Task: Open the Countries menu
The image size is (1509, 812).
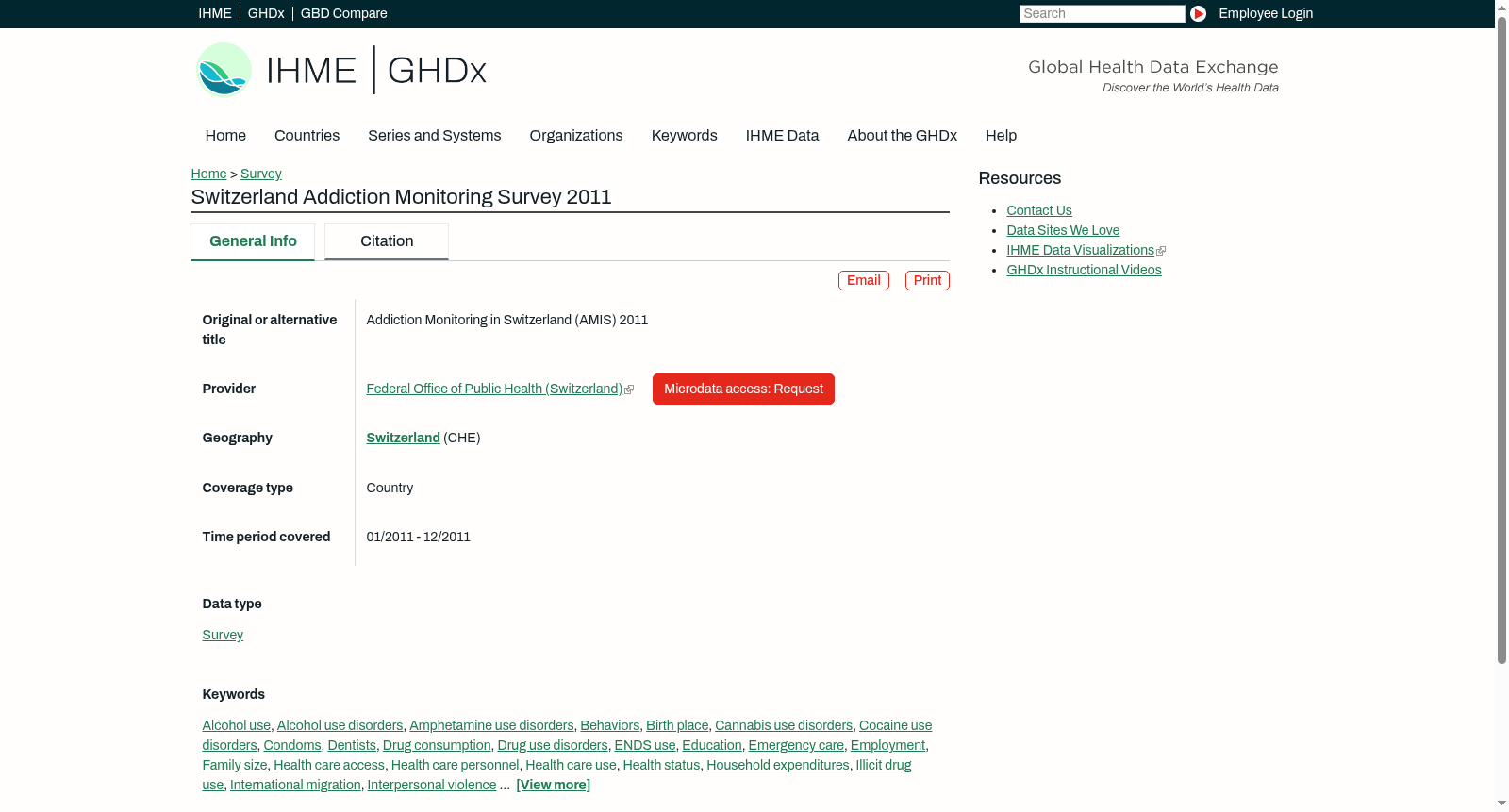Action: click(307, 136)
